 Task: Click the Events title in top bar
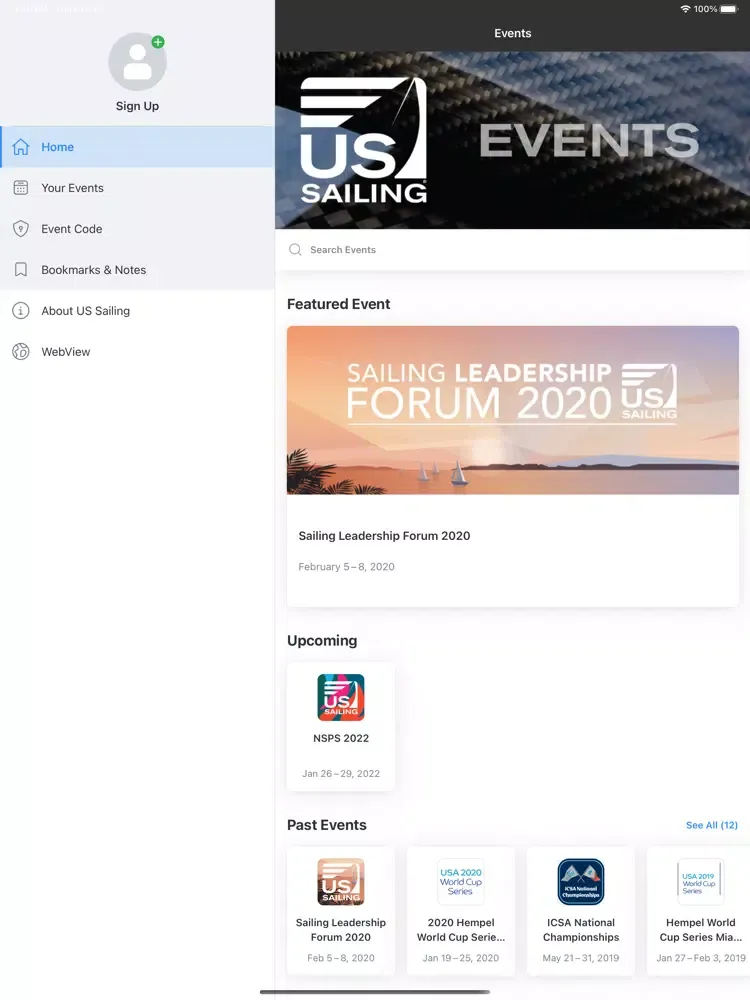click(x=513, y=33)
